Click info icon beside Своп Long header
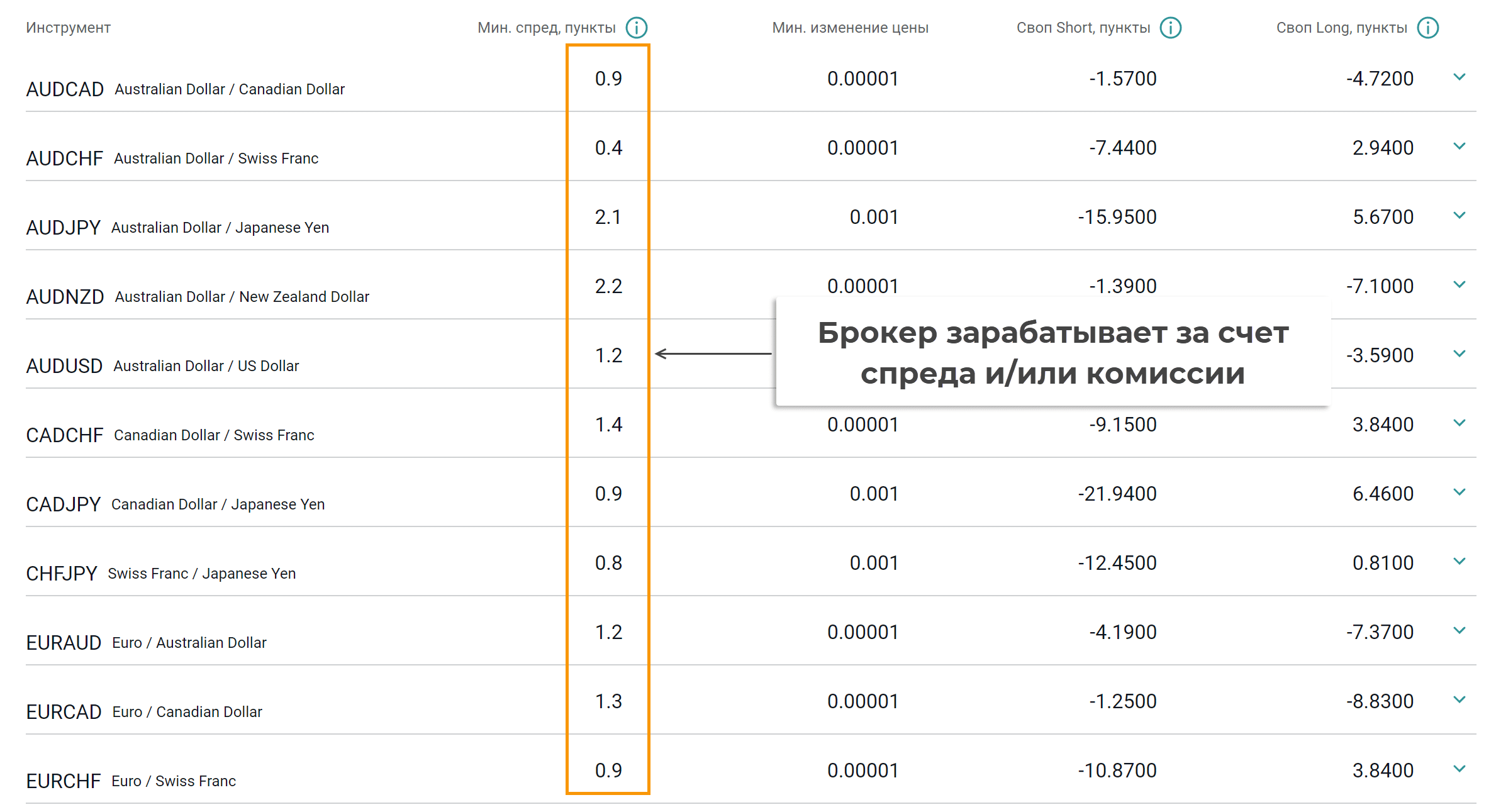The height and width of the screenshot is (812, 1496). (x=1427, y=28)
